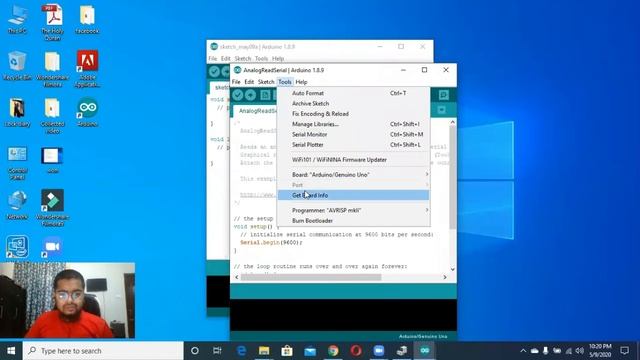
Task: Open File Explorer from taskbar
Action: [264, 351]
